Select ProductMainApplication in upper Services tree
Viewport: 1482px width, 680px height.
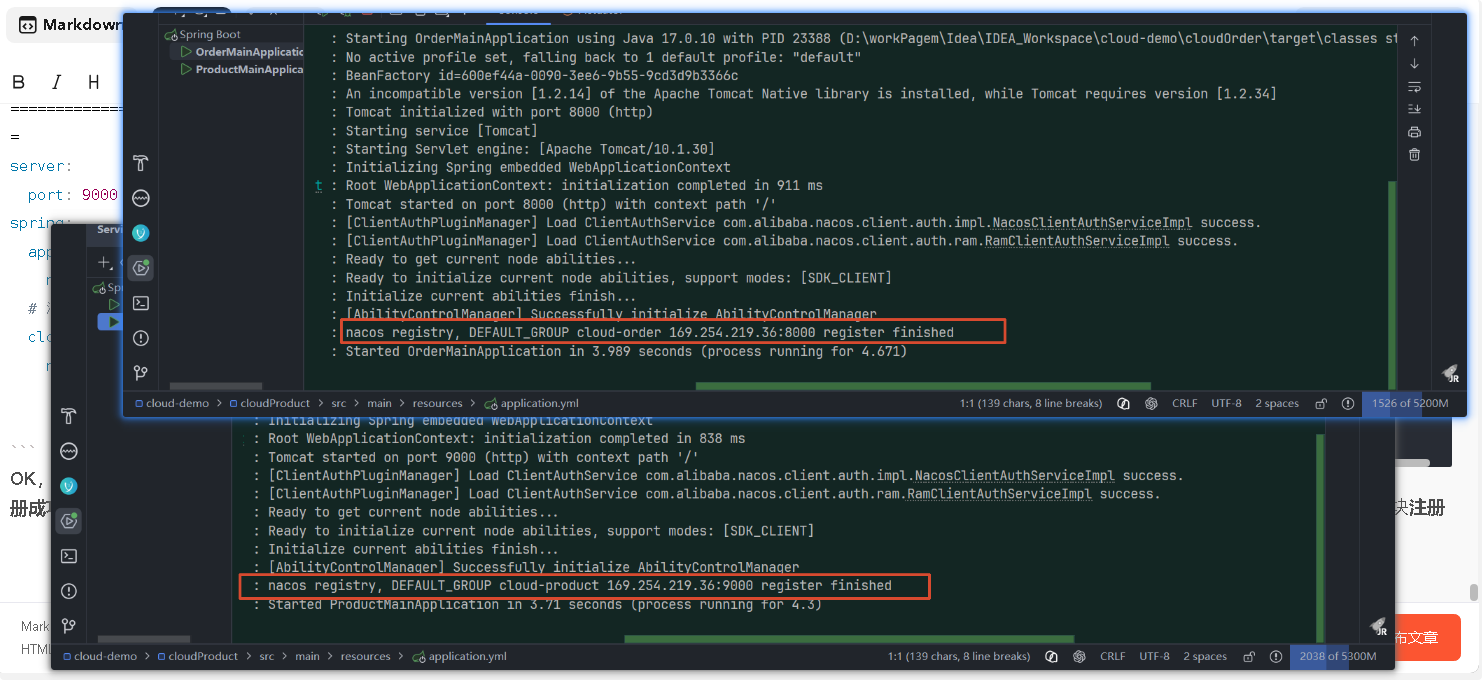click(x=248, y=70)
